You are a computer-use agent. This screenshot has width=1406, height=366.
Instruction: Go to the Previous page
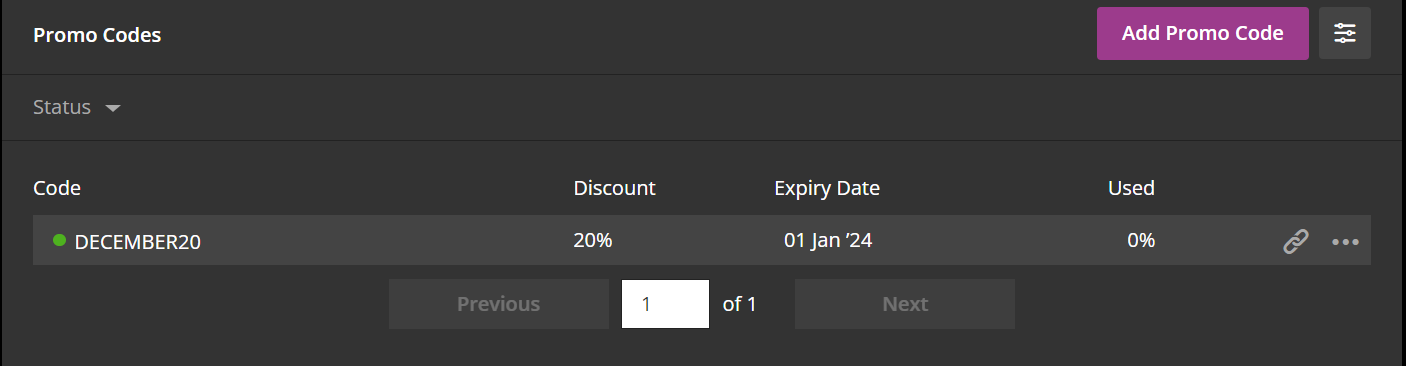(498, 304)
